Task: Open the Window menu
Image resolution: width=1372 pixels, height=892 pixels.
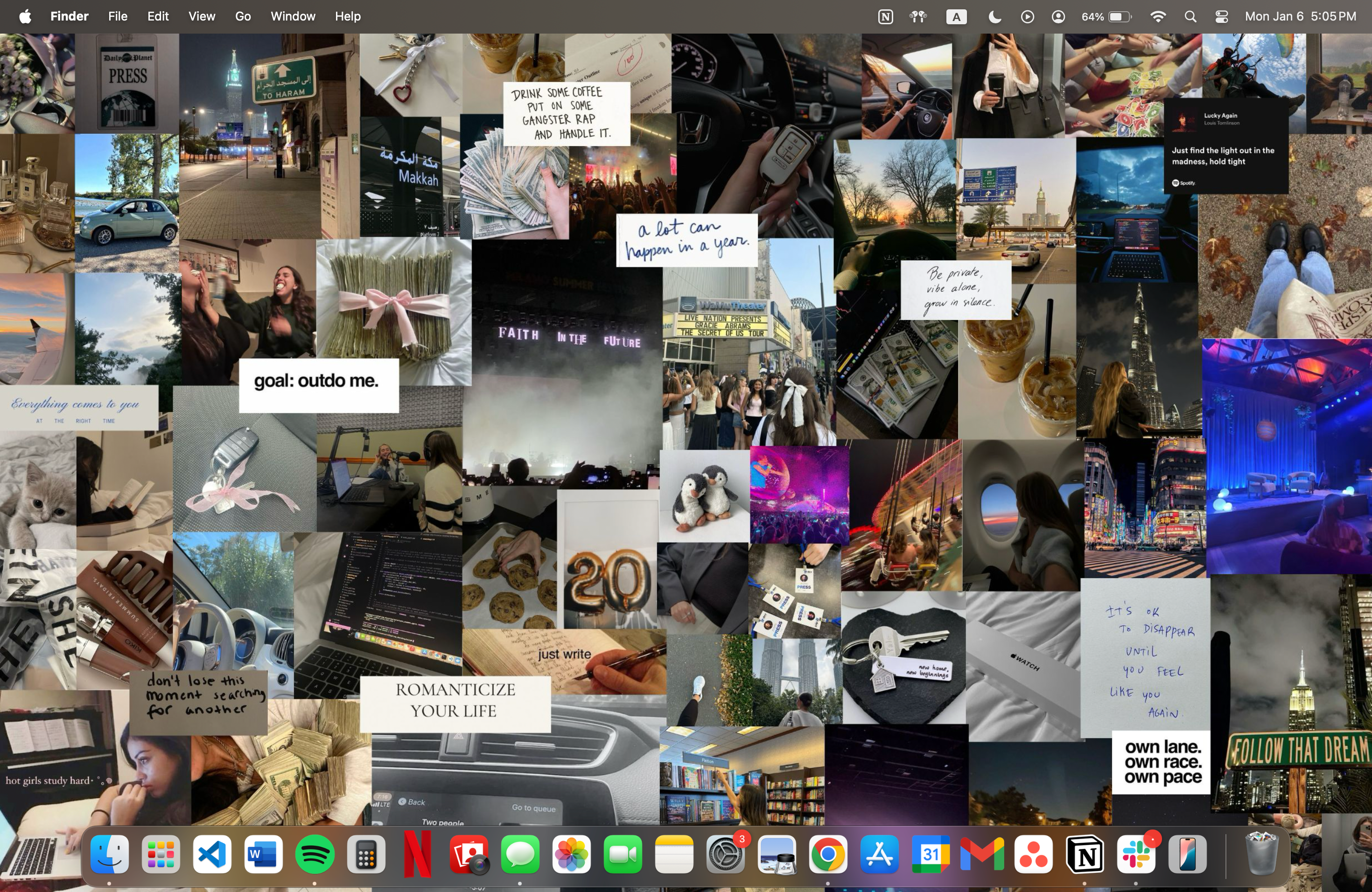Action: 293,16
